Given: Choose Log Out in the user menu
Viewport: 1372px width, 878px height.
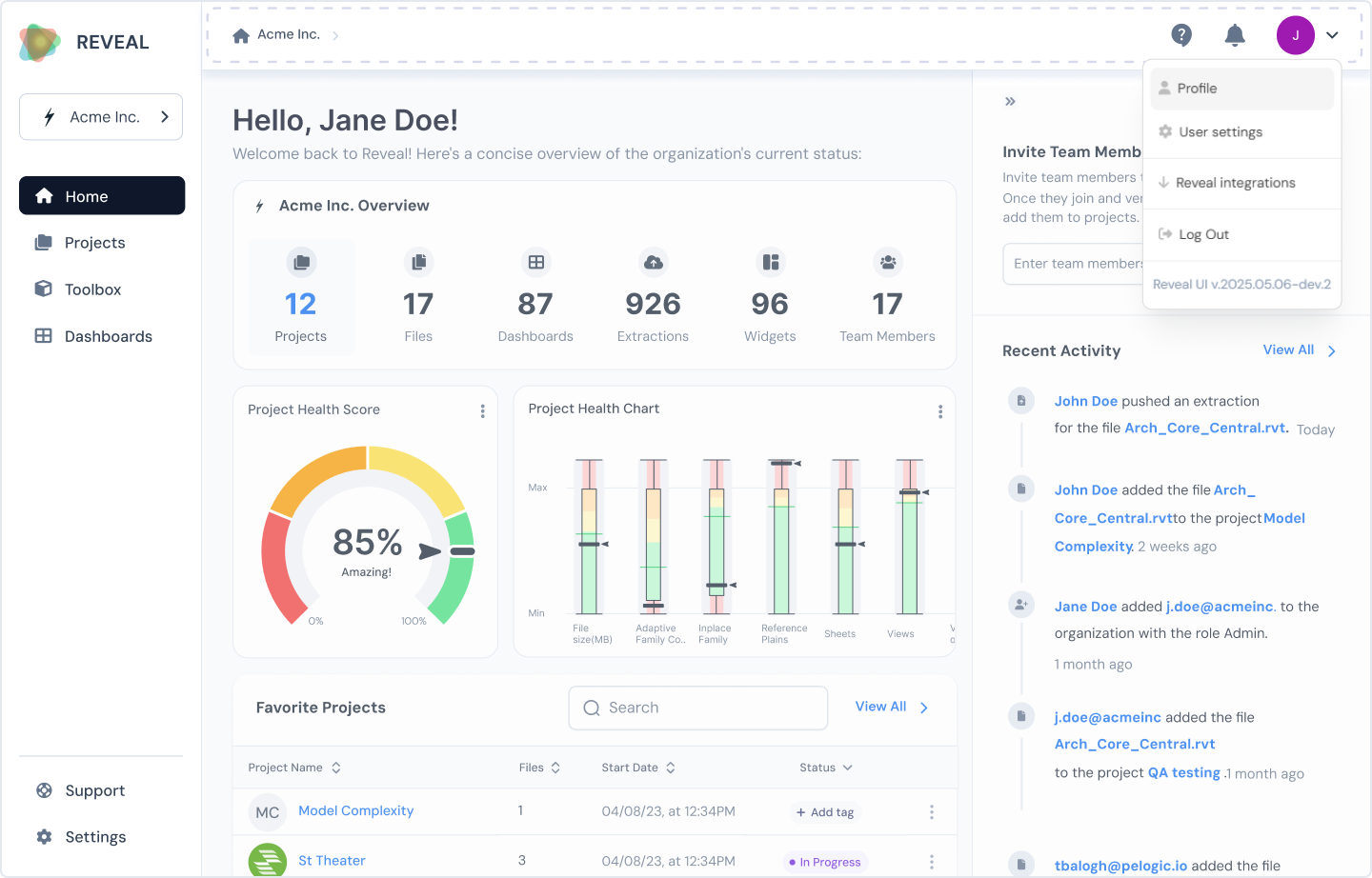Looking at the screenshot, I should [x=1242, y=234].
